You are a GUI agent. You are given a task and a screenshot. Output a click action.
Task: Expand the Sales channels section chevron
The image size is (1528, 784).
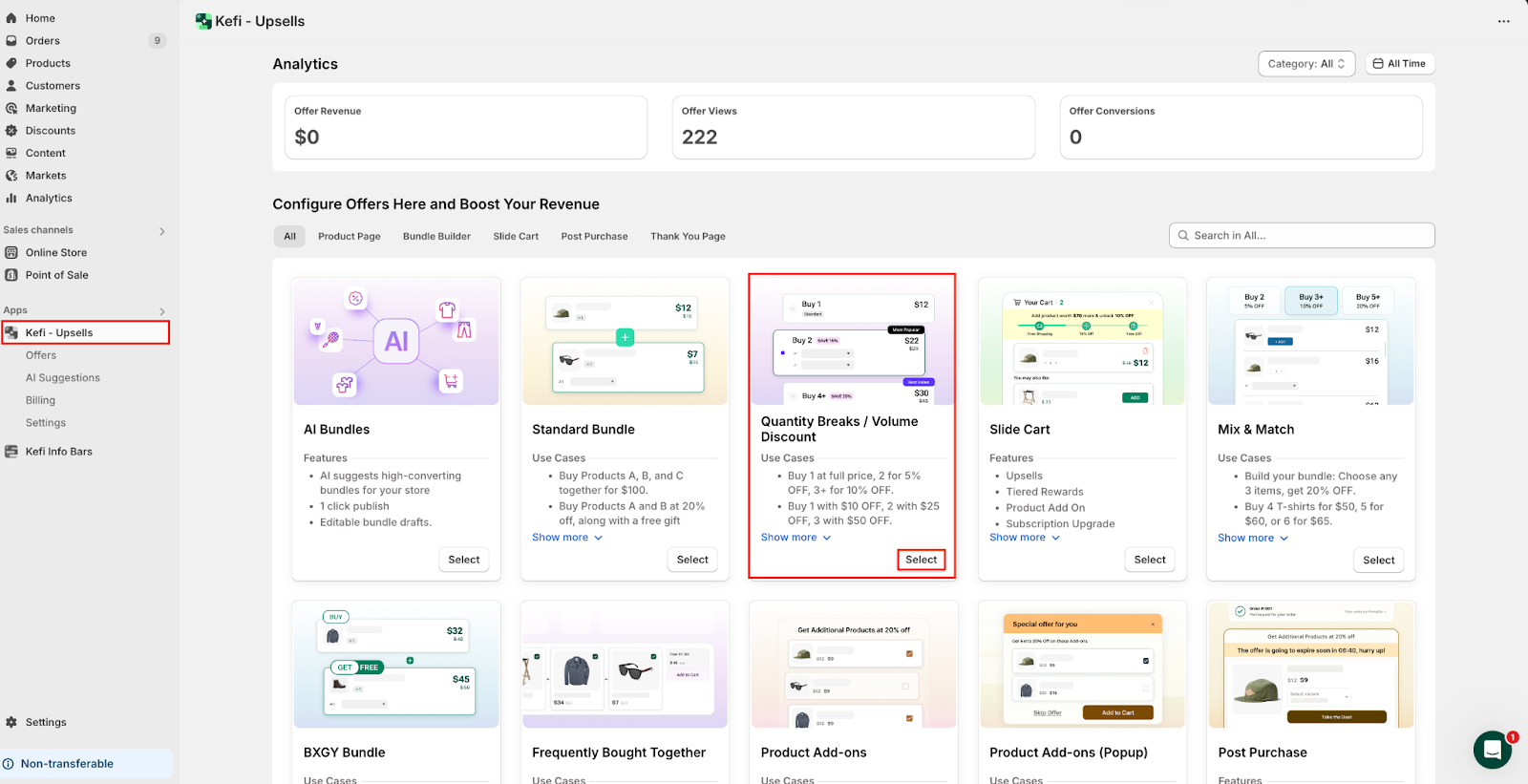pos(162,231)
